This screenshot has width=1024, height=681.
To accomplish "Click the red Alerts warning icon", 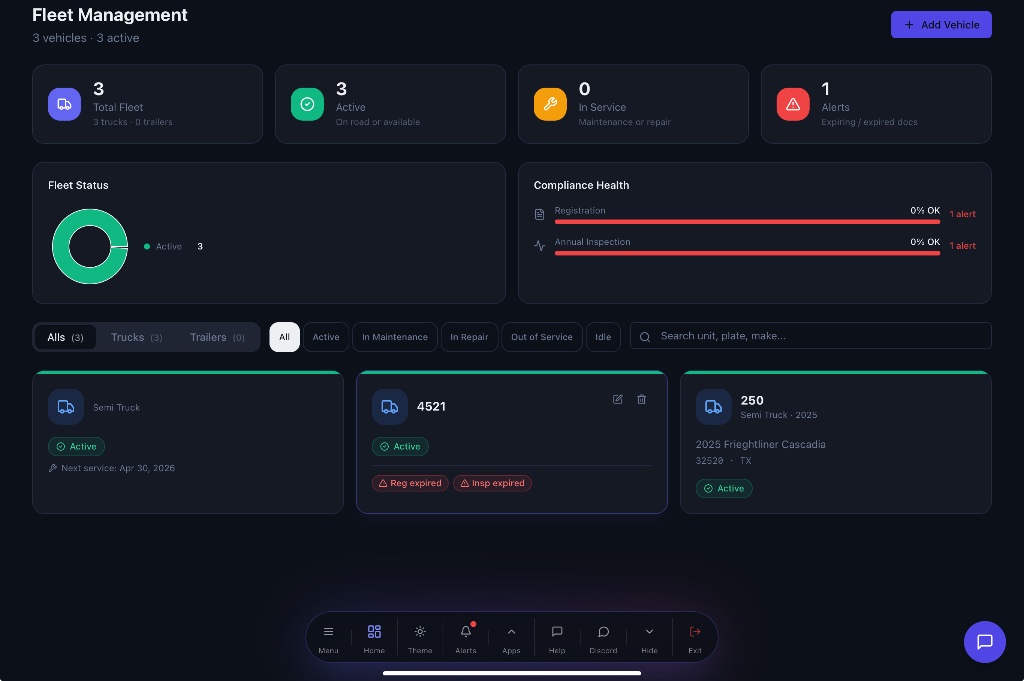I will point(793,104).
